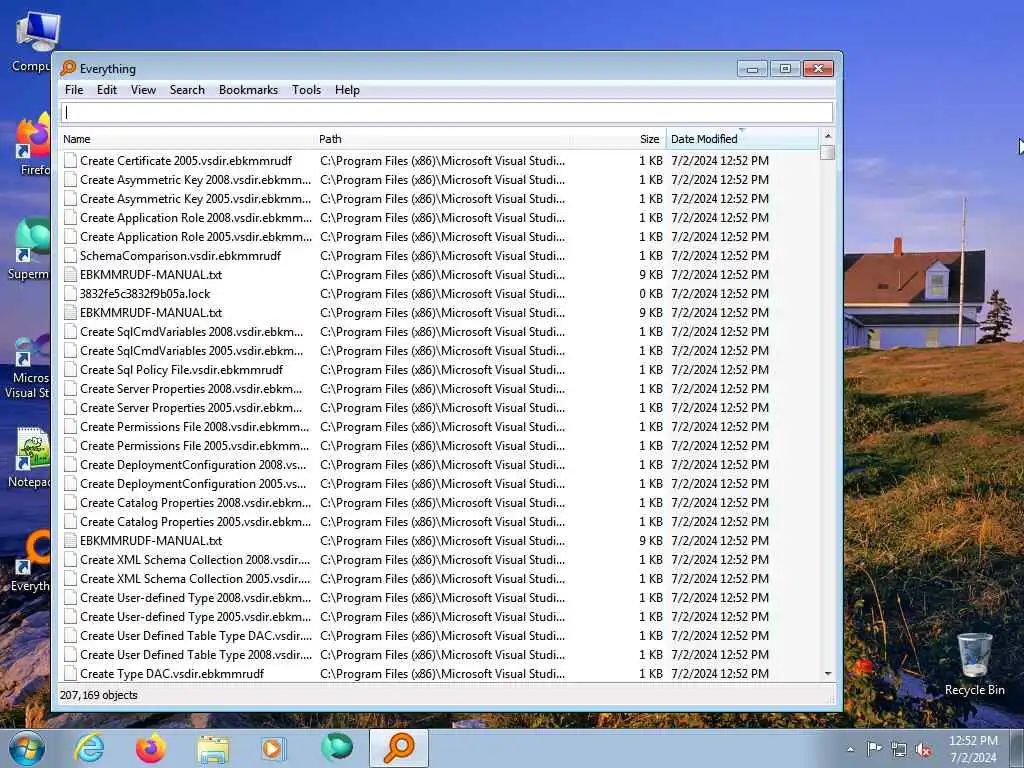This screenshot has width=1024, height=768.
Task: Open Windows Explorer from the taskbar
Action: click(213, 749)
